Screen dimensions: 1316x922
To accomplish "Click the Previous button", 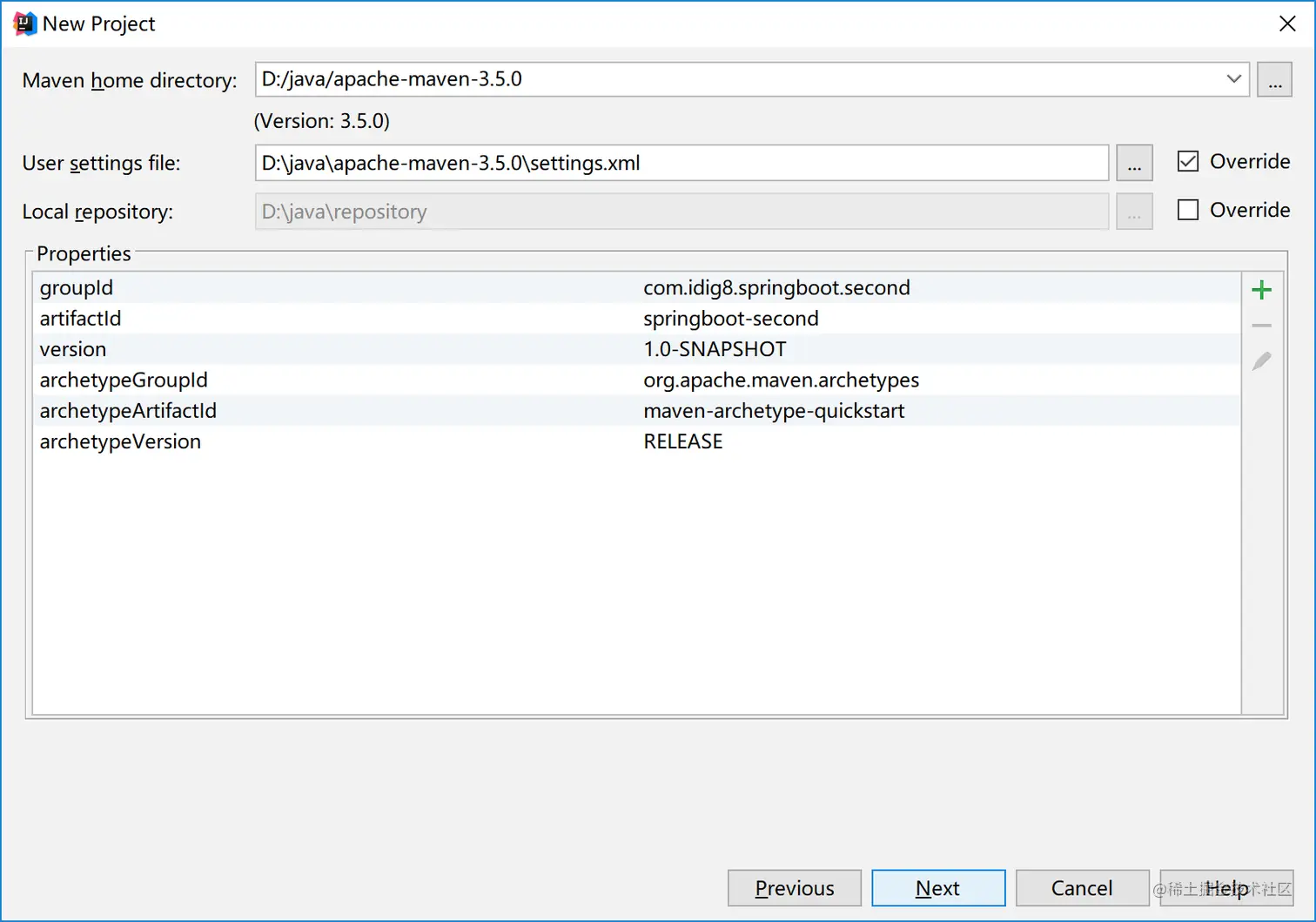I will tap(795, 888).
